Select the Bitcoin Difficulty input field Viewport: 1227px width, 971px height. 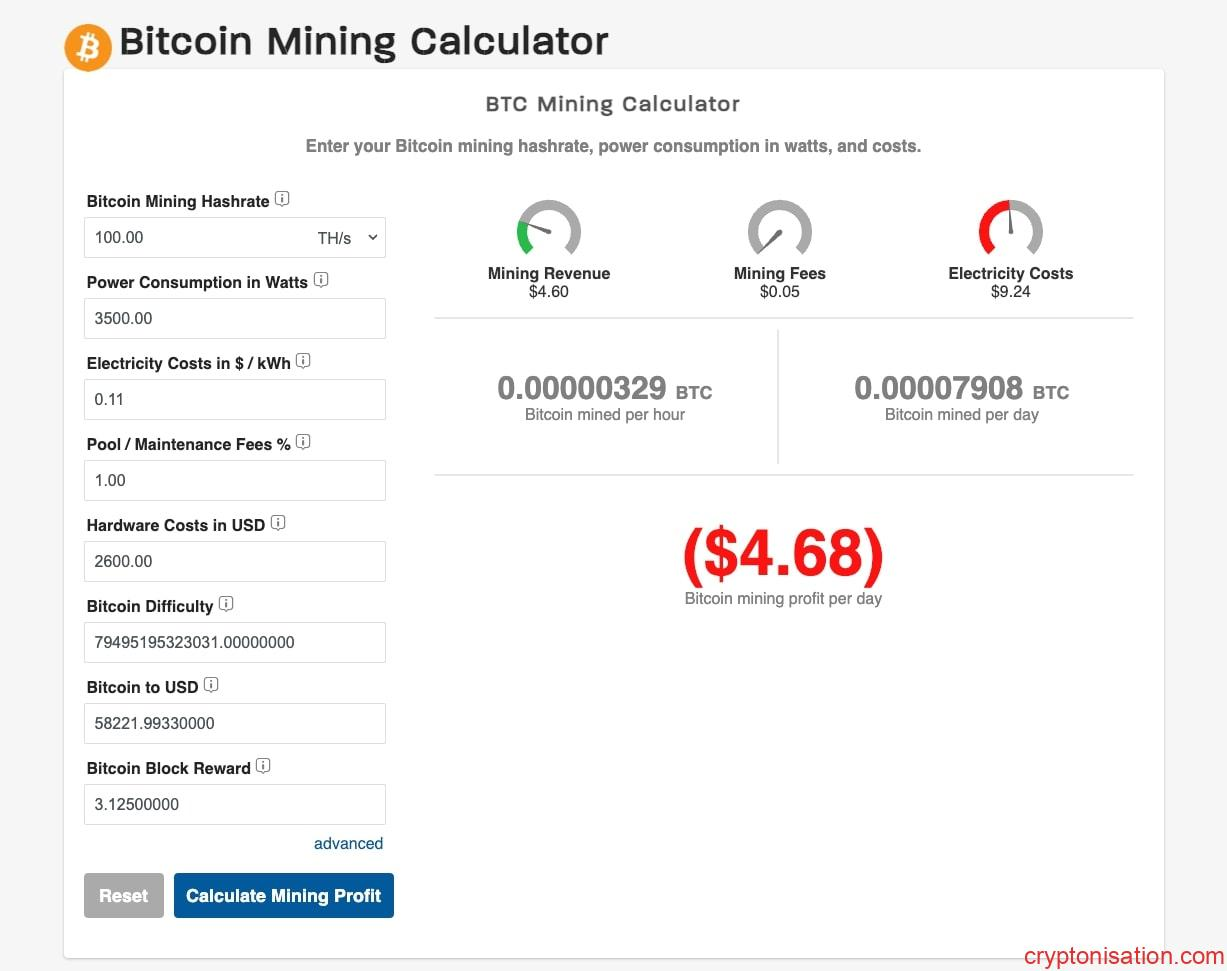235,642
